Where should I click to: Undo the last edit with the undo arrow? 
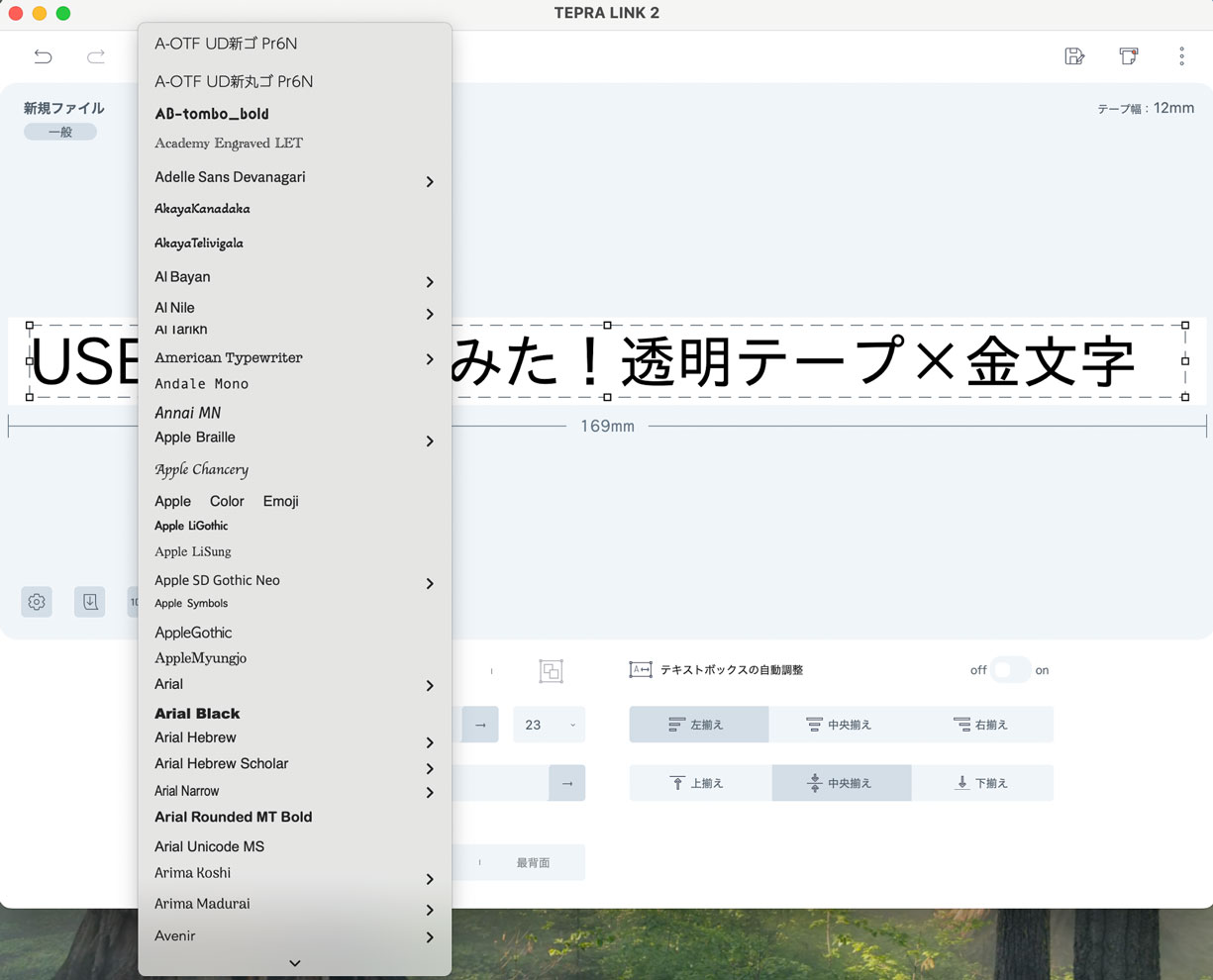pyautogui.click(x=43, y=56)
